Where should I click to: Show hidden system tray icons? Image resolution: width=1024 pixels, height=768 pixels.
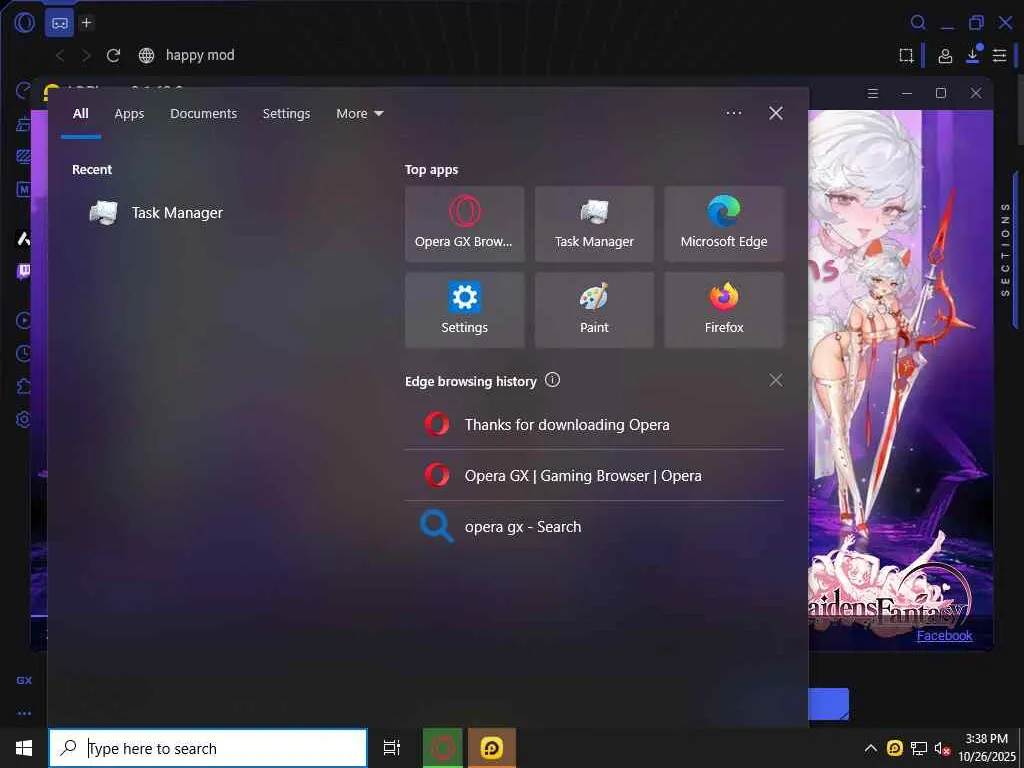point(871,748)
